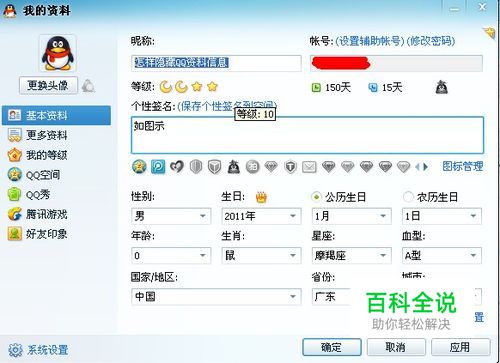The height and width of the screenshot is (363, 500).
Task: Click the 个性签名 text area with 如图示
Action: tap(307, 135)
